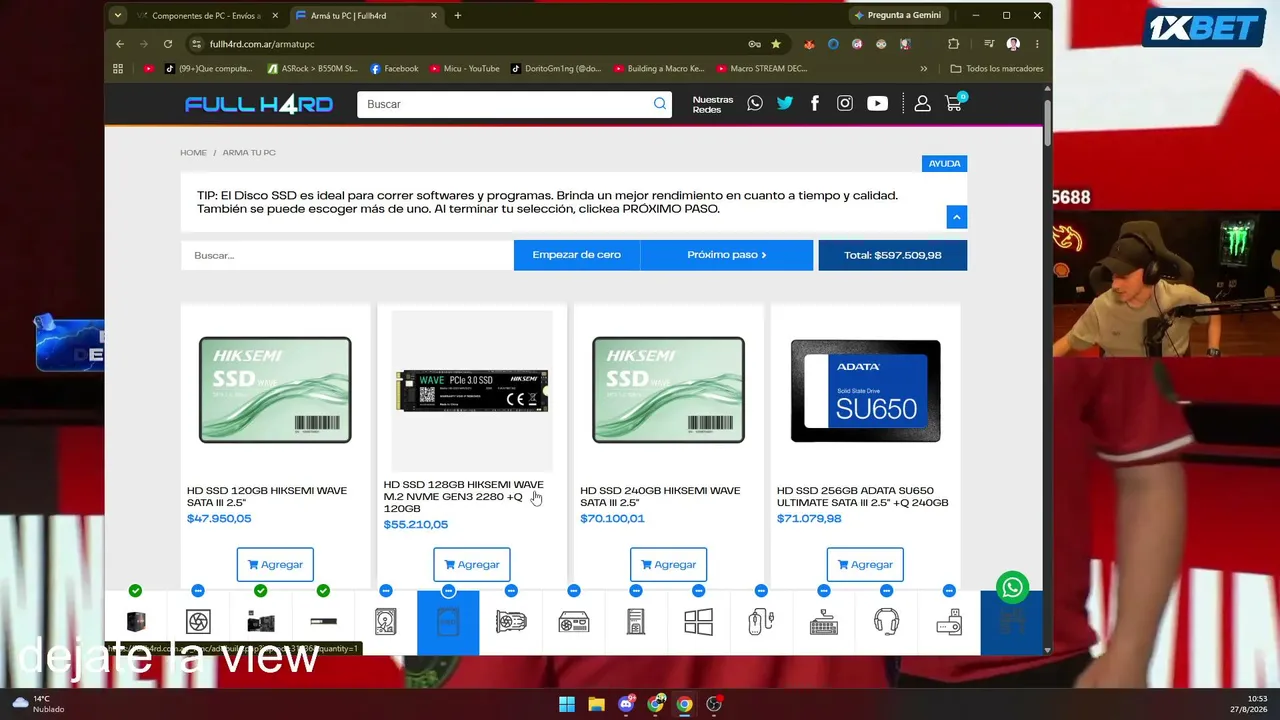Open the Facebook bookmark
The image size is (1280, 720).
point(394,69)
